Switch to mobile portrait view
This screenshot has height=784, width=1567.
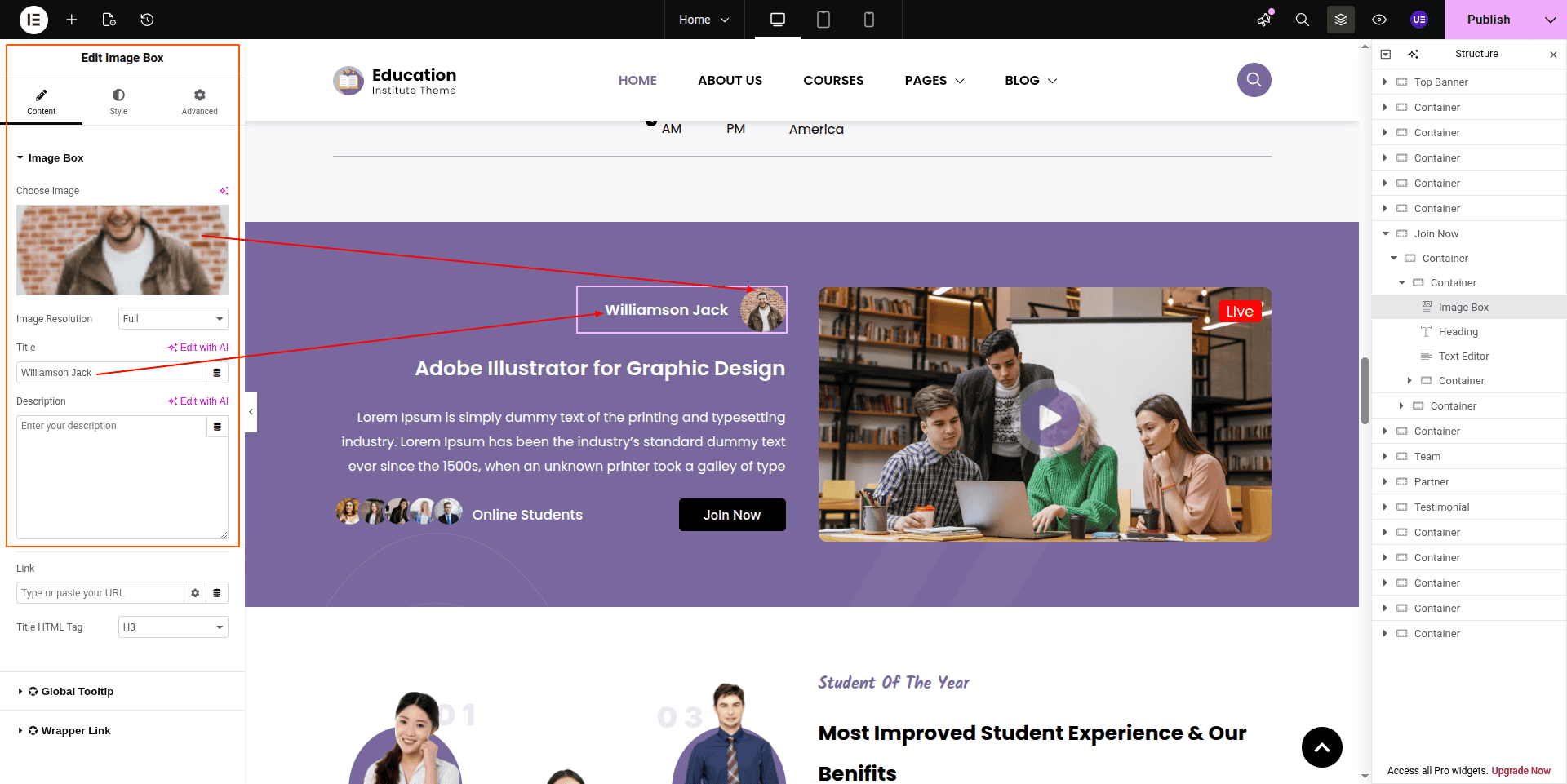tap(869, 20)
